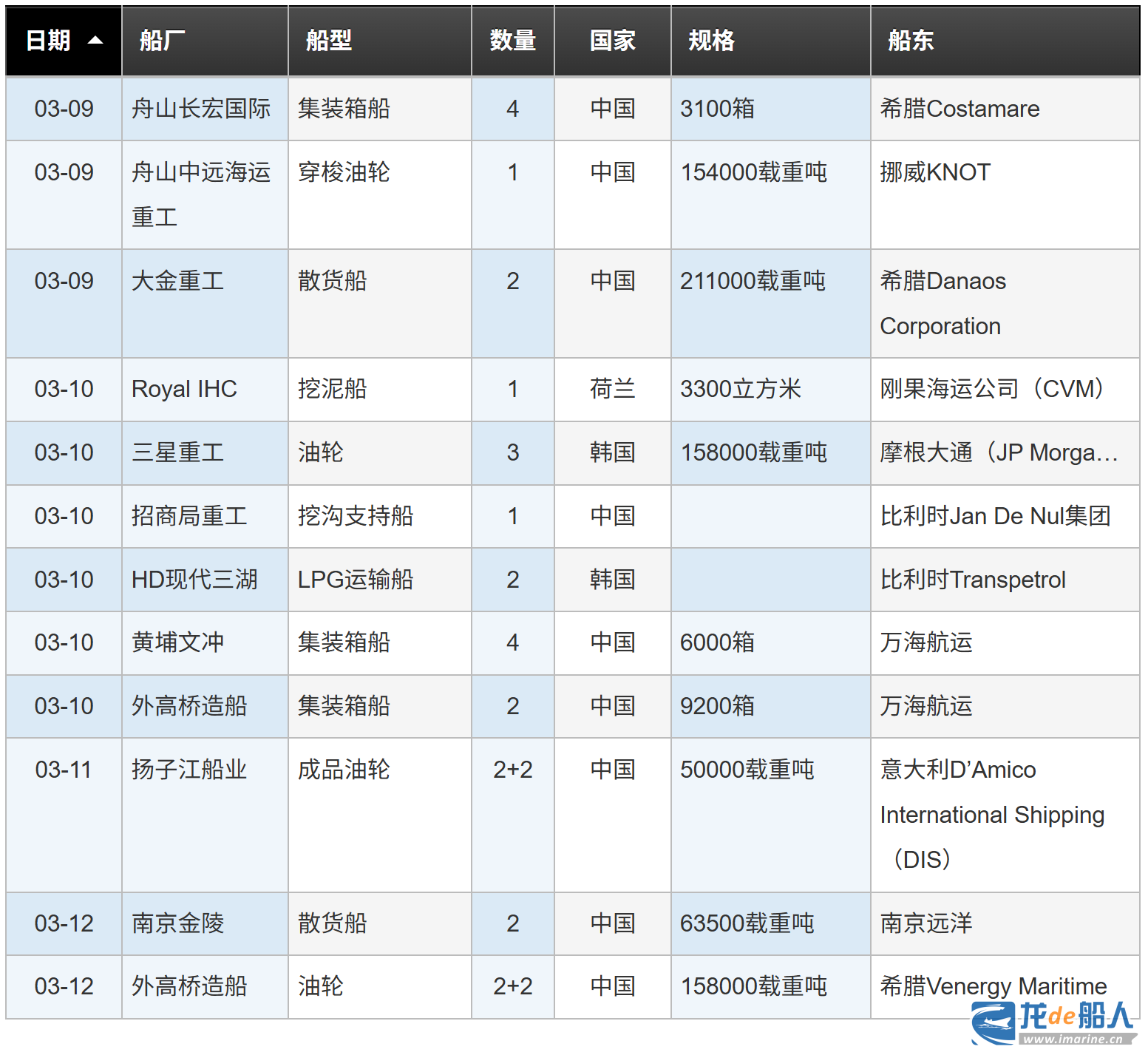Viewport: 1148px width, 1055px height.
Task: Select the 大金重工 shipyard cell
Action: (177, 281)
